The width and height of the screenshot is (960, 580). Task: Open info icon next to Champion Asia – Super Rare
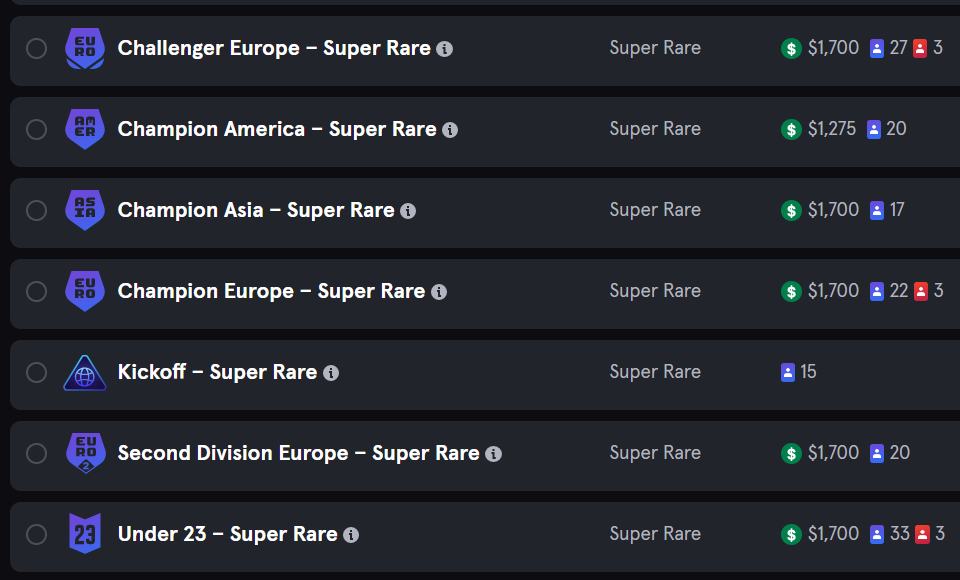(x=408, y=211)
